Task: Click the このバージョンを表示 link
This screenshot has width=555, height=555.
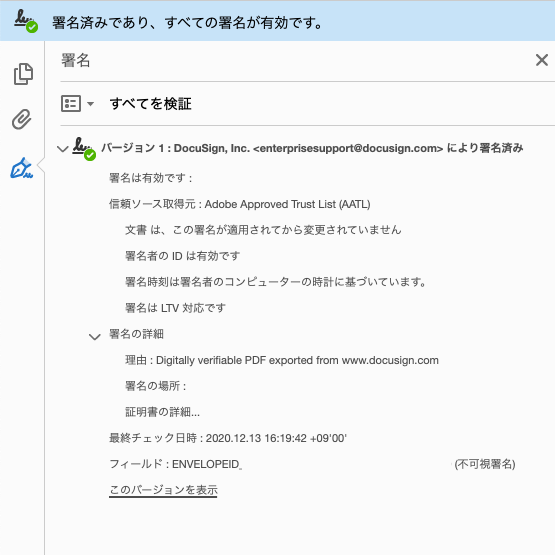Action: tap(163, 490)
